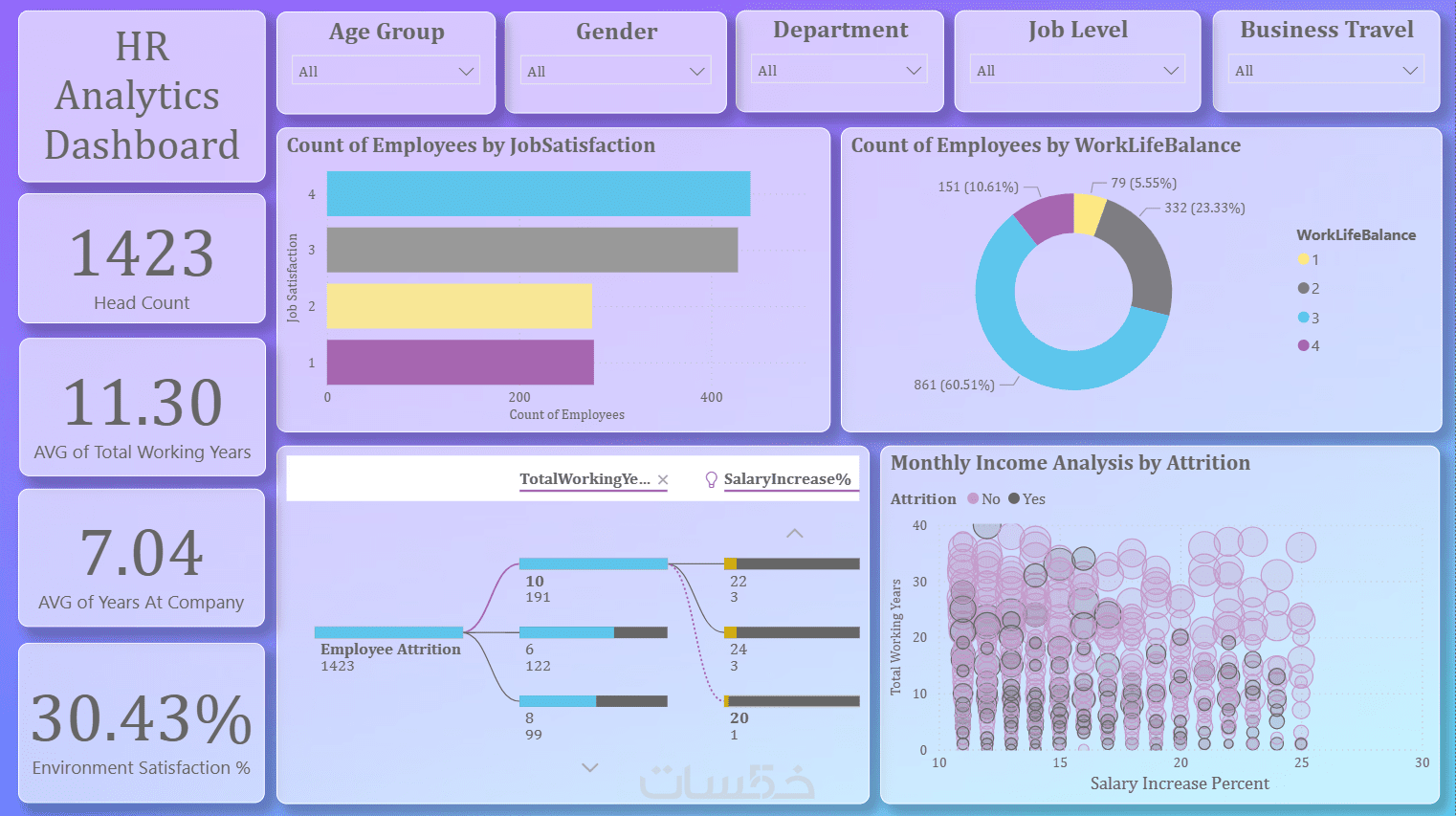1456x816 pixels.
Task: Click the '79 (5.55%)' data label
Action: (x=1144, y=183)
